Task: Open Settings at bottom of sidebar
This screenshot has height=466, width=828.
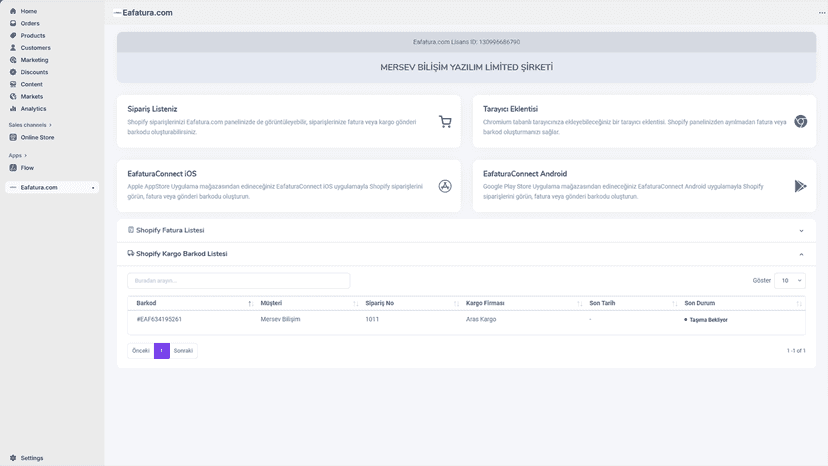Action: [32, 458]
